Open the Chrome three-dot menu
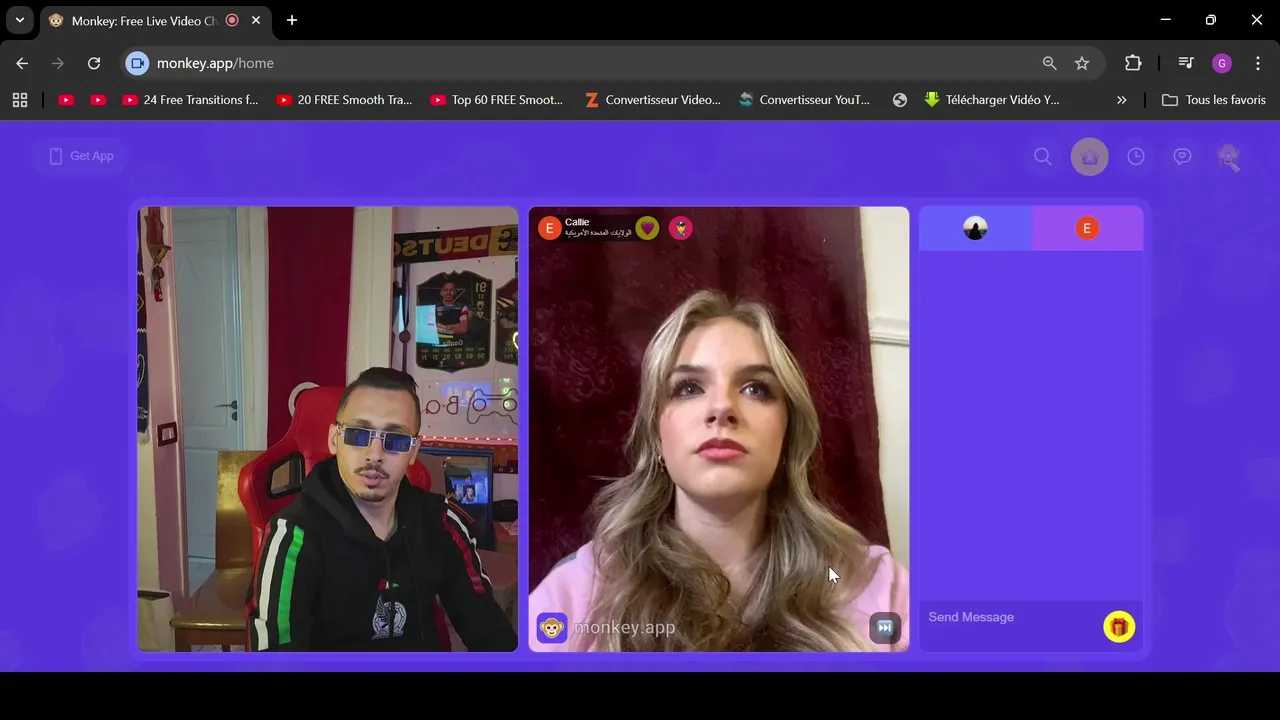 click(1258, 63)
